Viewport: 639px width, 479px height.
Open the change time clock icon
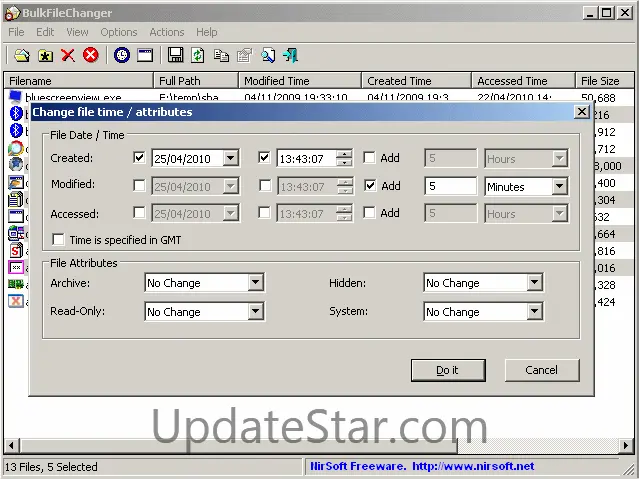(121, 55)
